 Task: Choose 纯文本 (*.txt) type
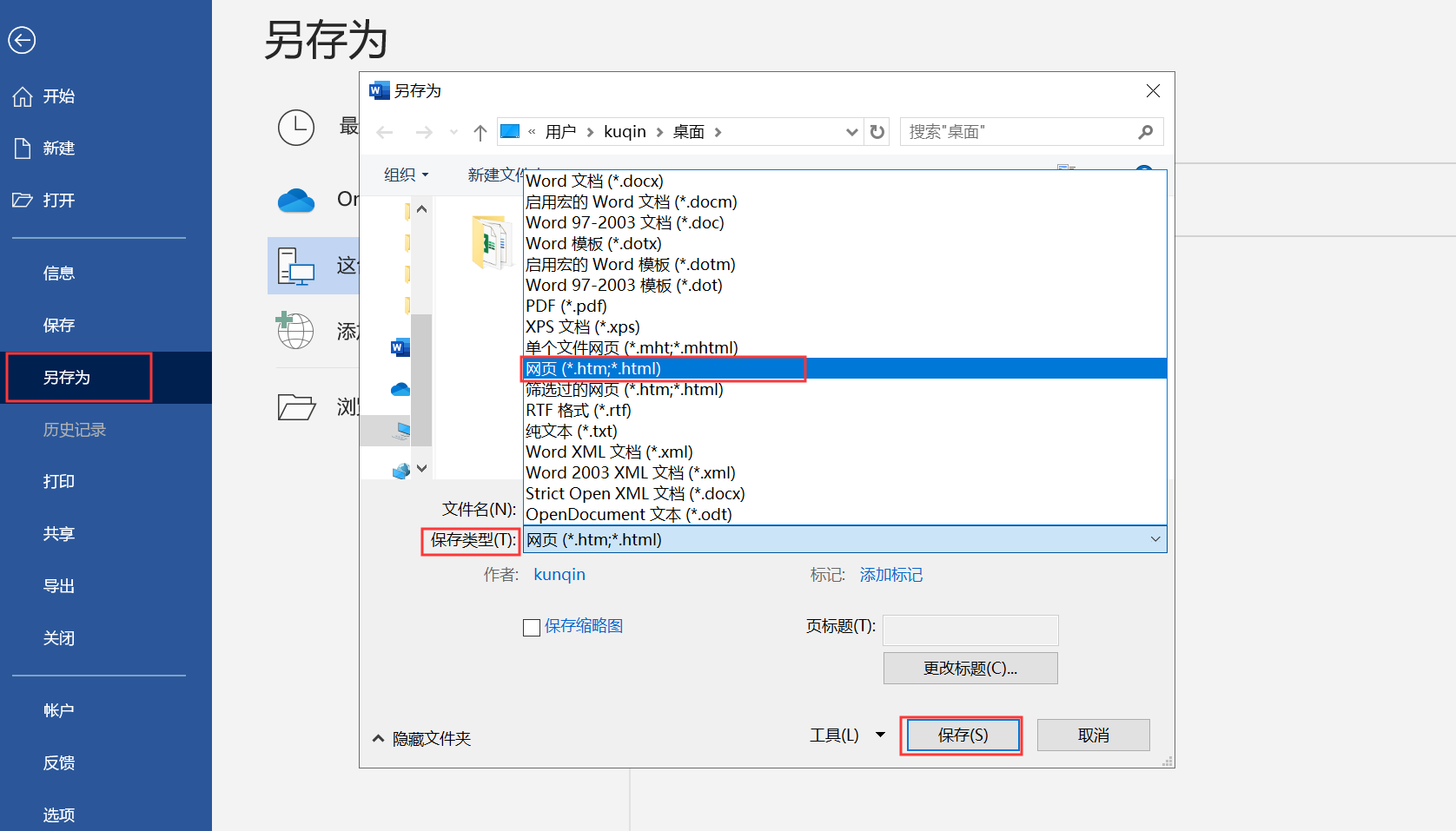[845, 431]
